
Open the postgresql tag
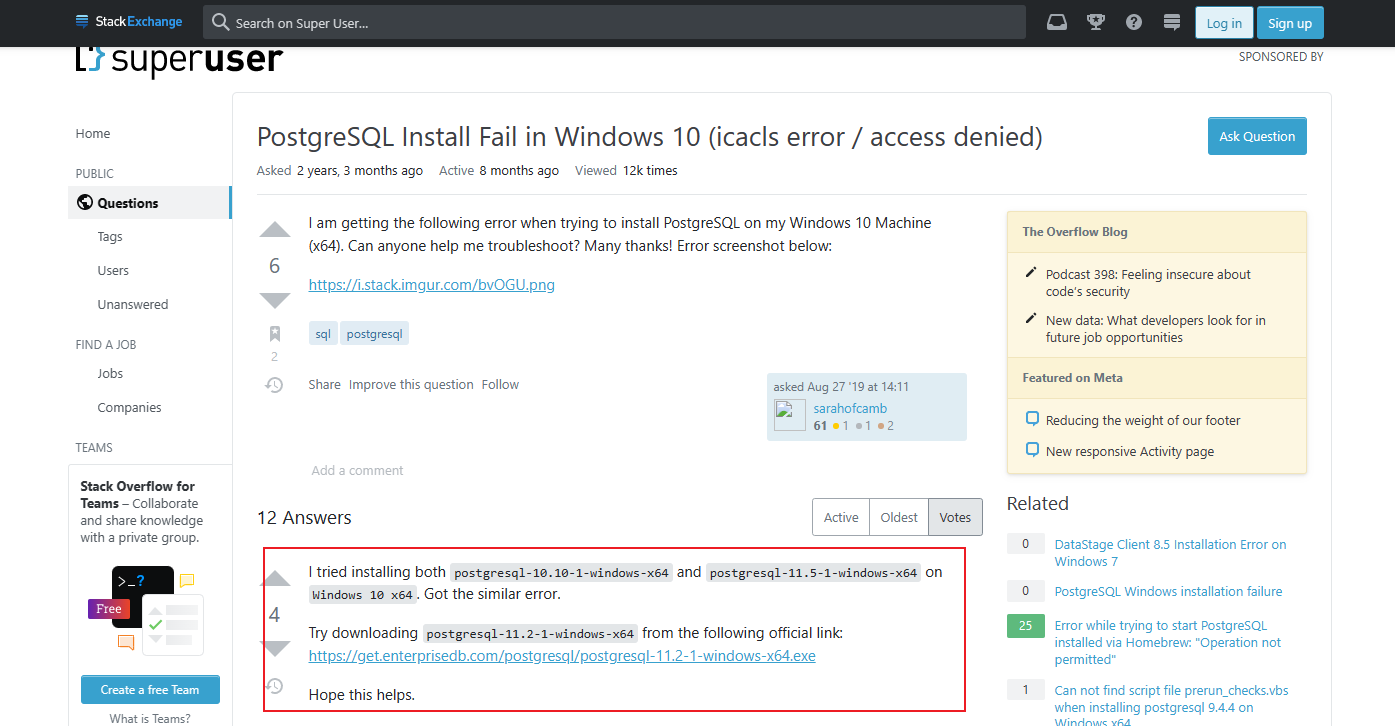pyautogui.click(x=374, y=333)
